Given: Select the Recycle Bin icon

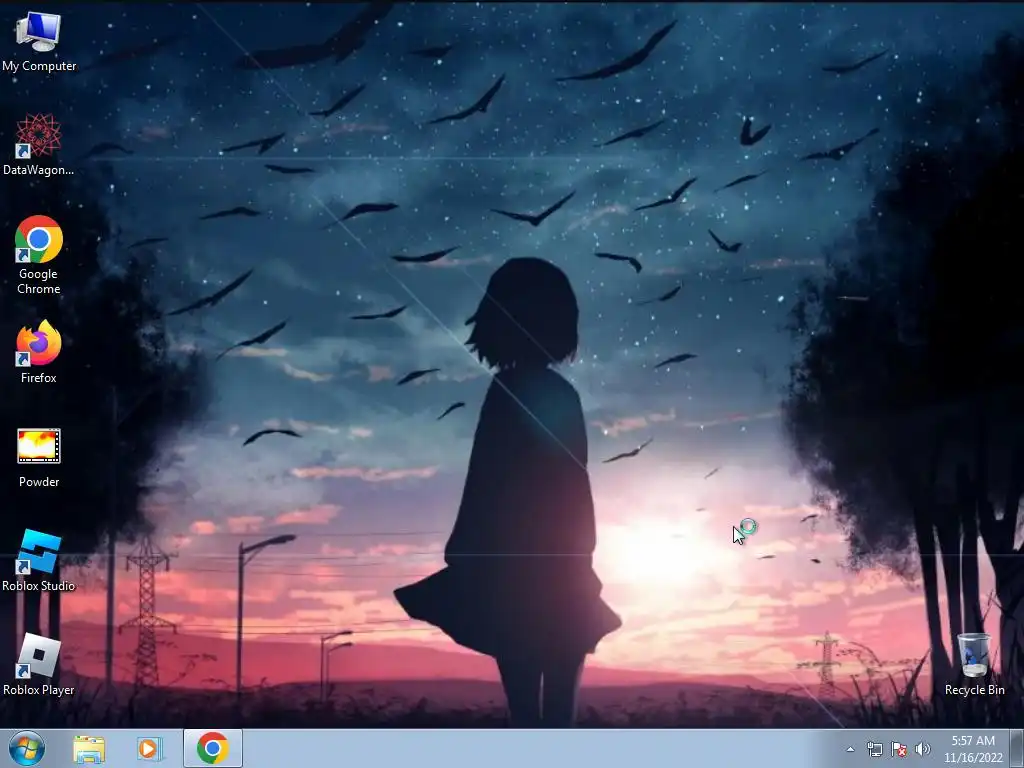Looking at the screenshot, I should tap(974, 664).
